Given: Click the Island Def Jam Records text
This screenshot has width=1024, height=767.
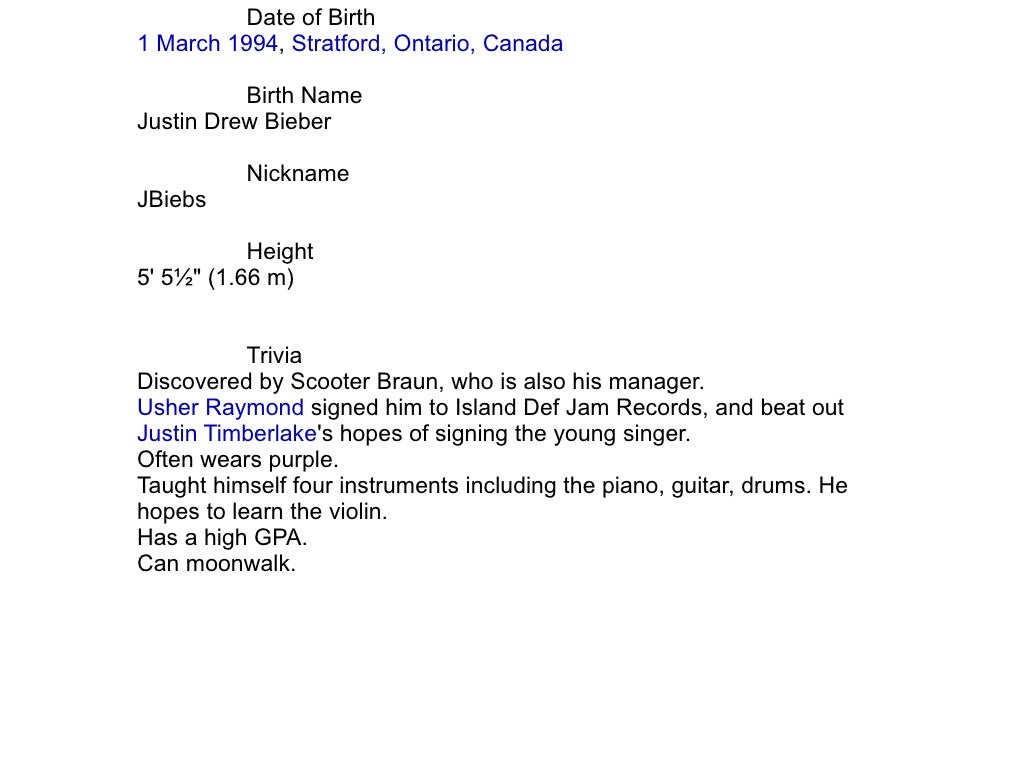Looking at the screenshot, I should (x=581, y=408).
